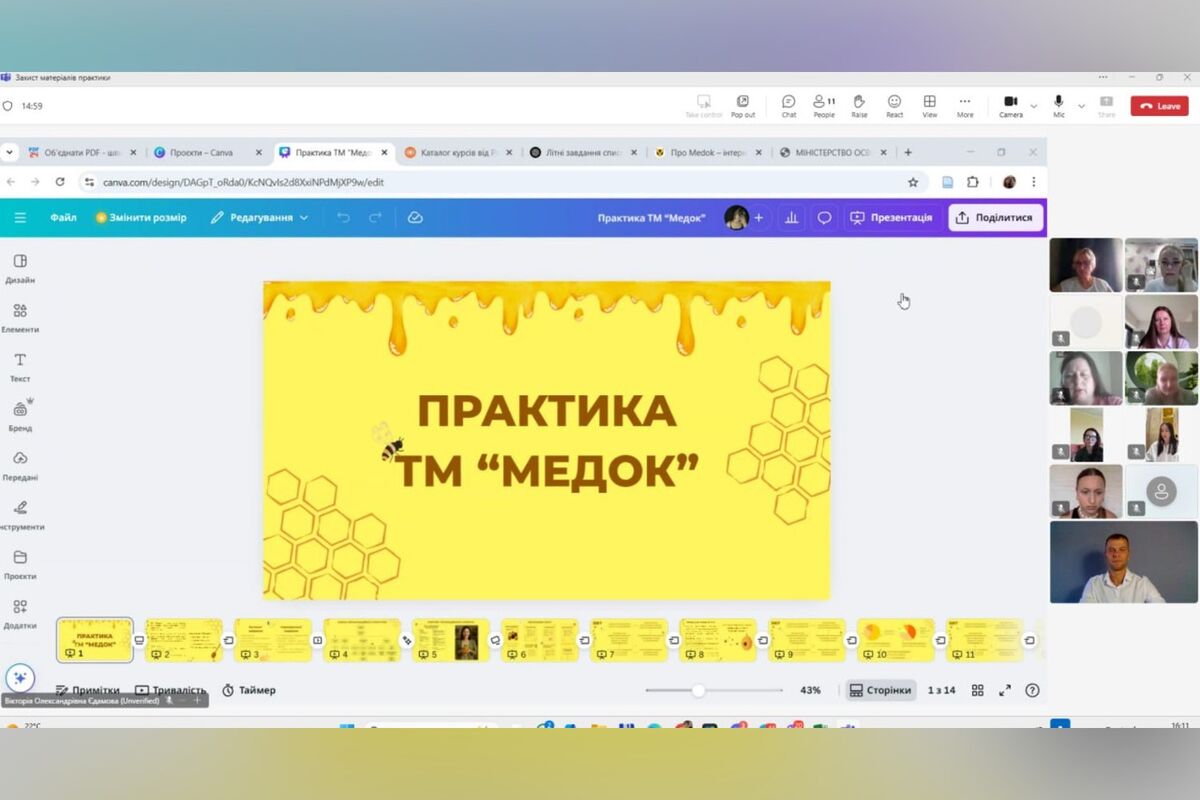Raise hand in Teams meeting

[x=859, y=105]
